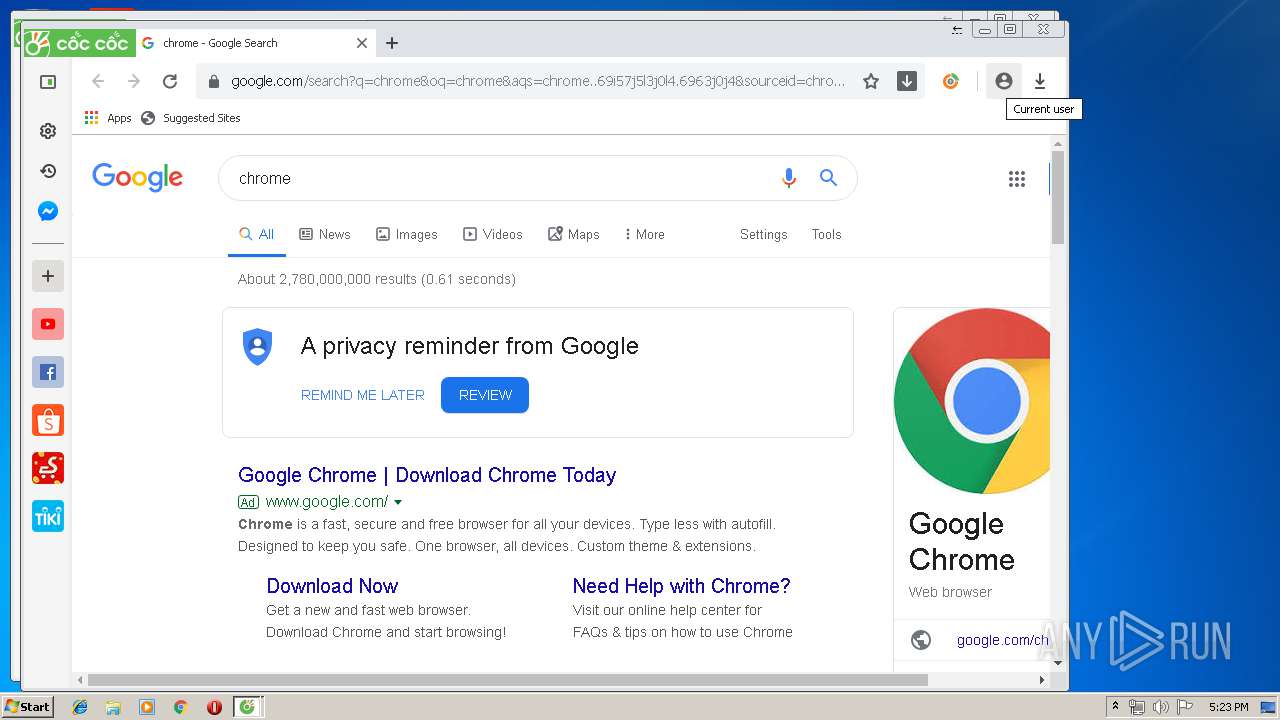This screenshot has width=1280, height=720.
Task: Add a new sidebar shortcut with plus
Action: coord(48,276)
